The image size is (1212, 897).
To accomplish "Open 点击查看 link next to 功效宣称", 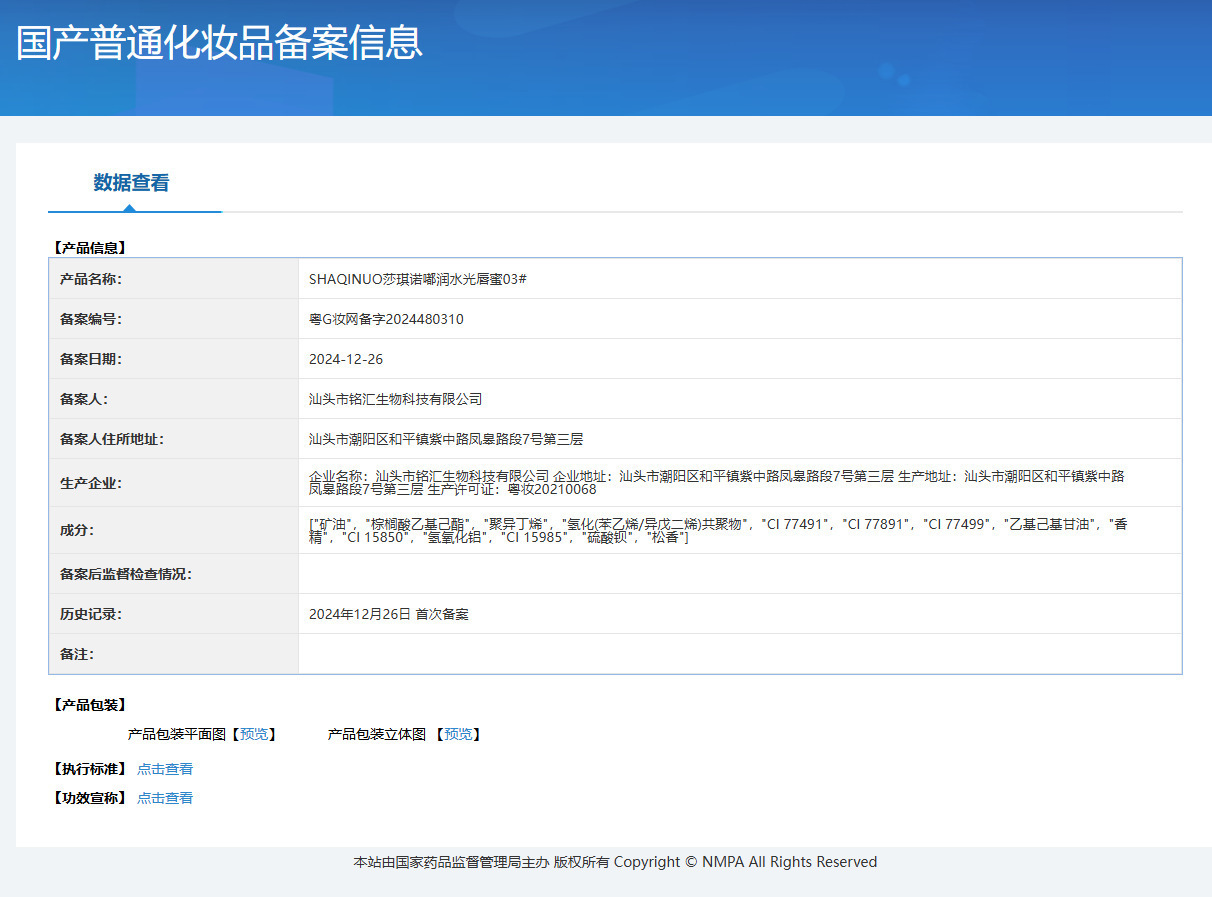I will point(165,798).
